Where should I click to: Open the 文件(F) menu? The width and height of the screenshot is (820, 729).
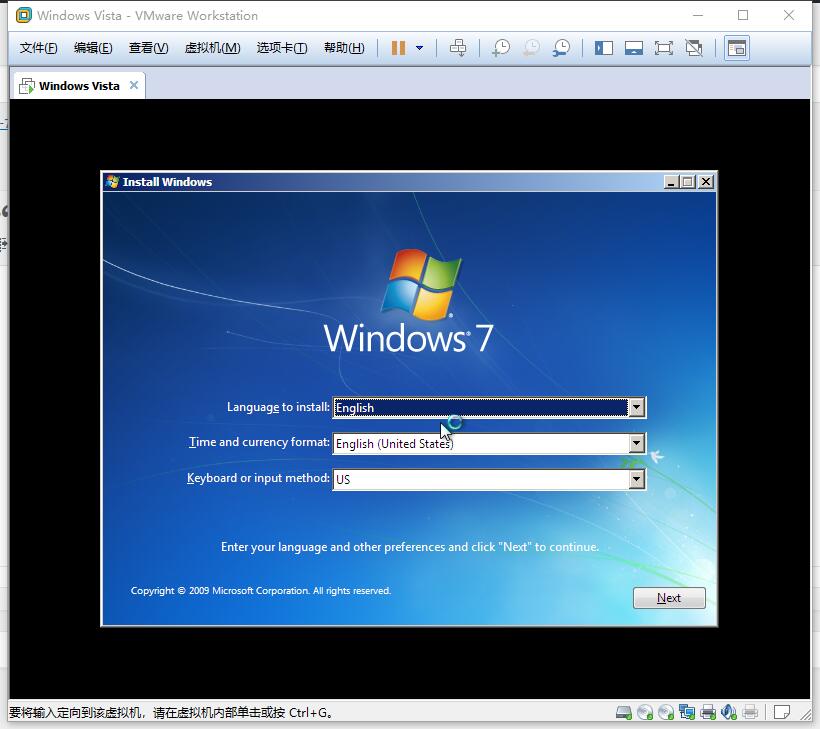pos(38,48)
